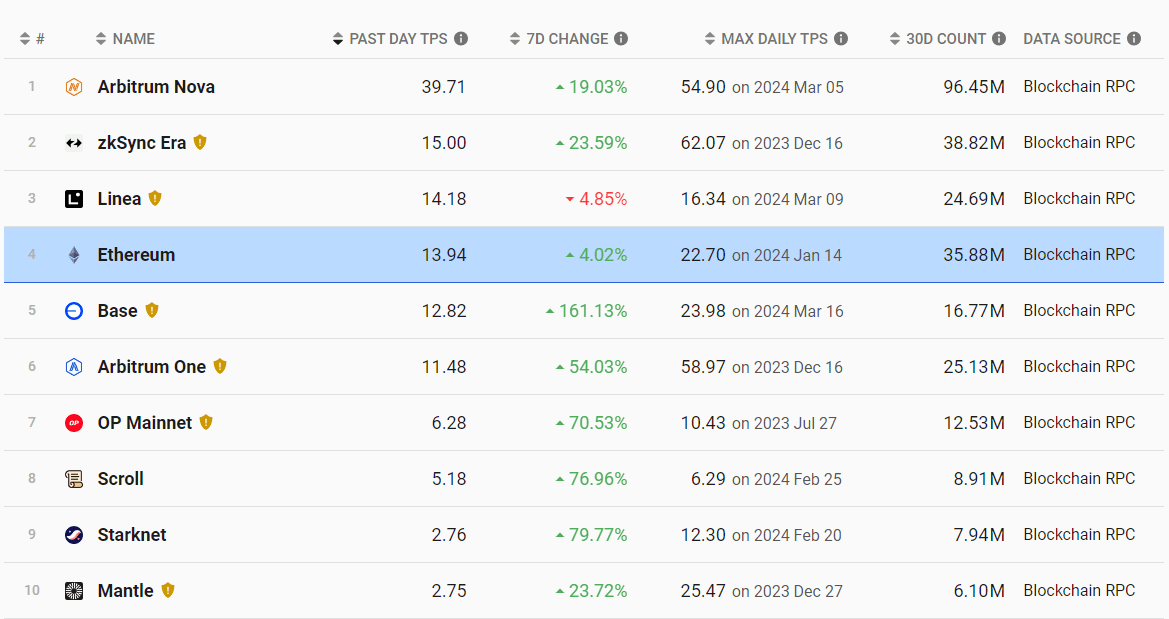Screen dimensions: 1169x619
Task: Click the info icon beside DATA SOURCE
Action: point(1133,39)
